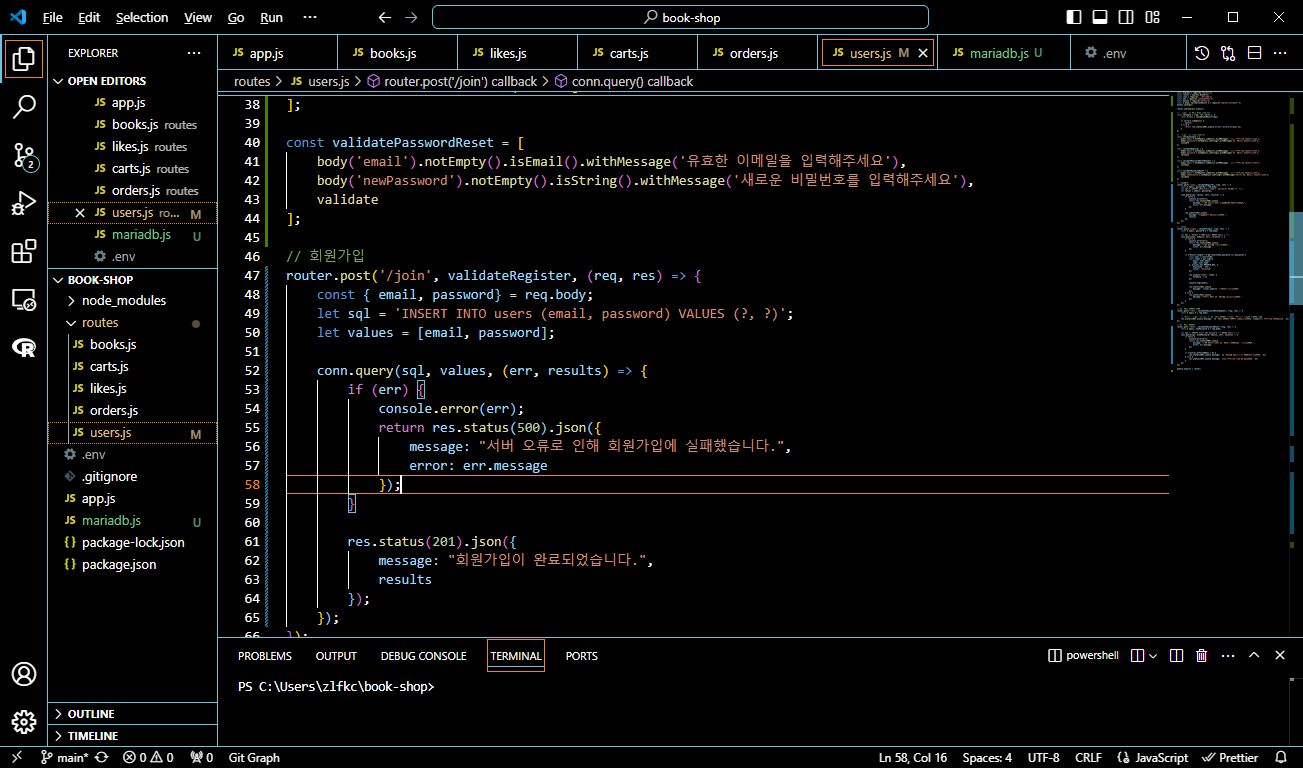Open changes compare icon in editor toolbar
Viewport: 1303px width, 768px height.
coord(1228,53)
